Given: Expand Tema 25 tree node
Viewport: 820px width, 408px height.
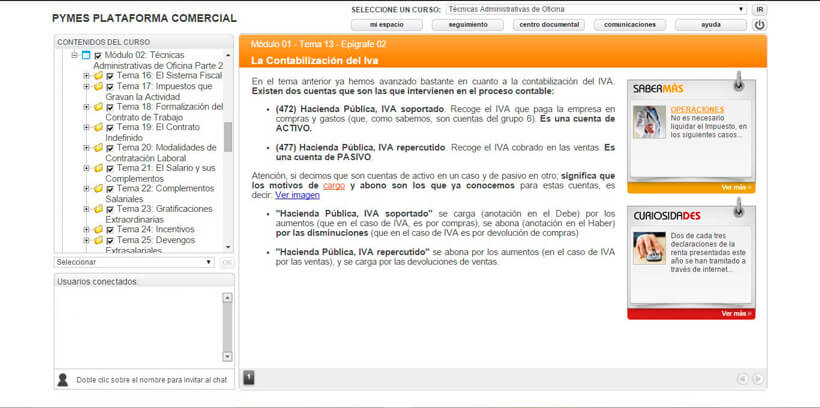Looking at the screenshot, I should [x=86, y=240].
